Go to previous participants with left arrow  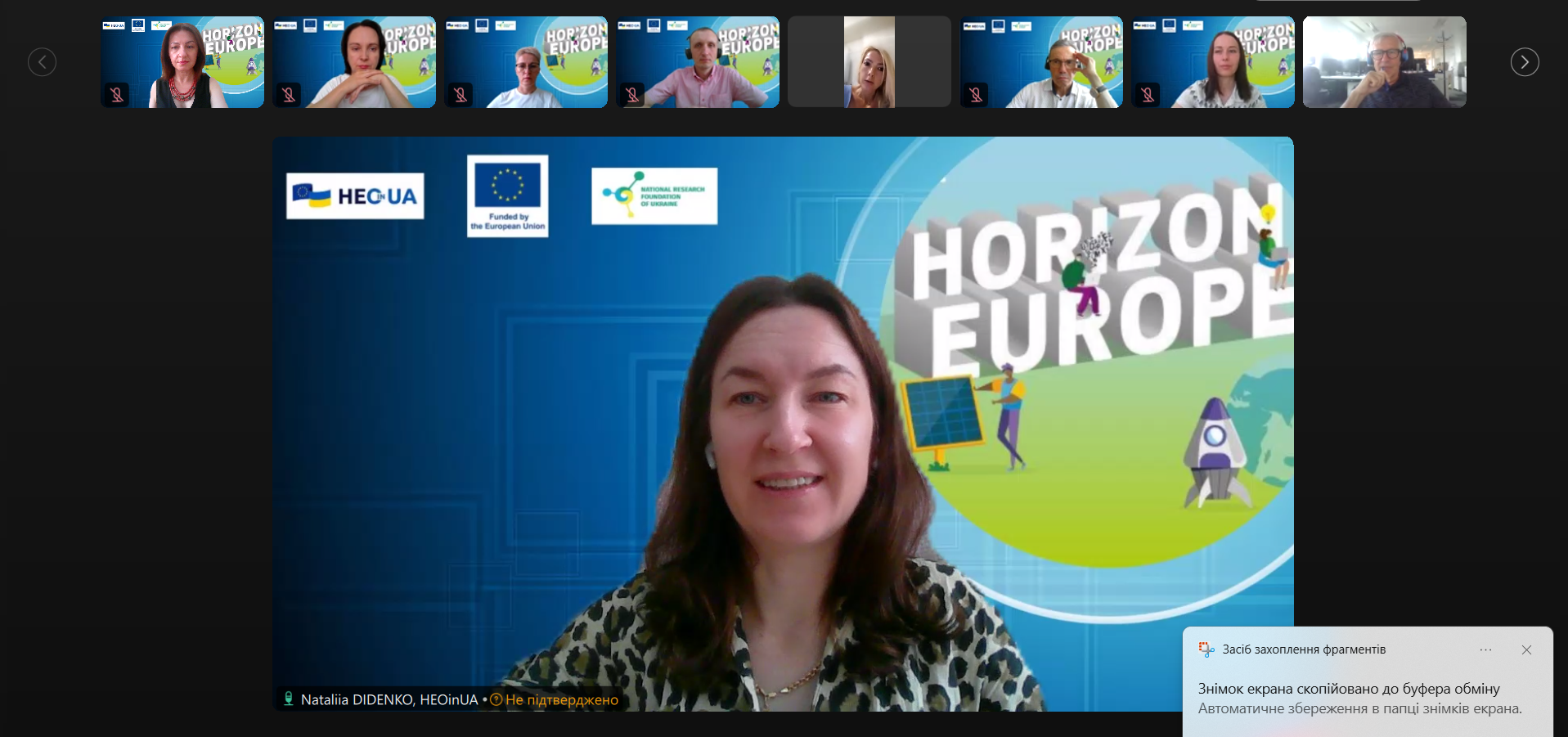tap(43, 62)
